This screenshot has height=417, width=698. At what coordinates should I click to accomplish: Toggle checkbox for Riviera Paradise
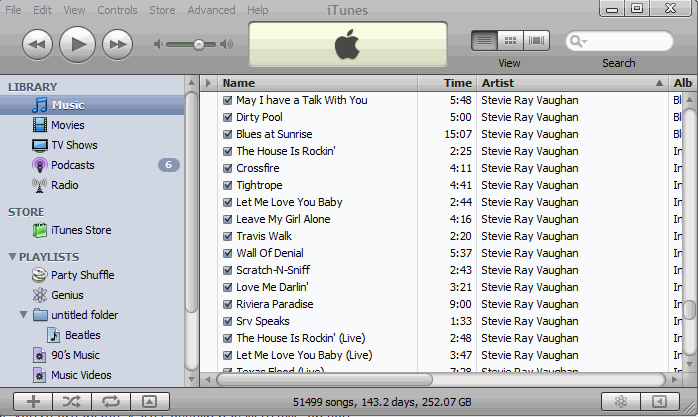point(228,304)
